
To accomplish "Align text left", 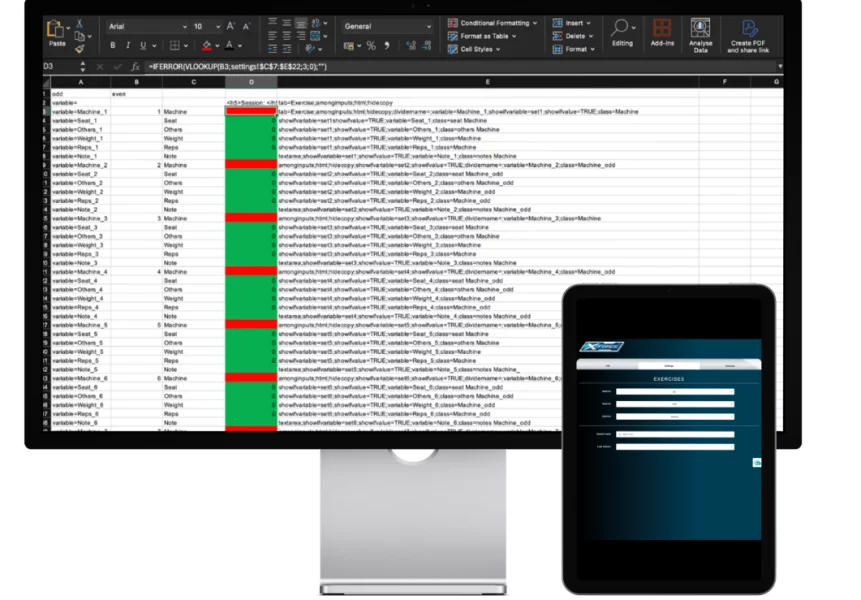I will pyautogui.click(x=272, y=36).
